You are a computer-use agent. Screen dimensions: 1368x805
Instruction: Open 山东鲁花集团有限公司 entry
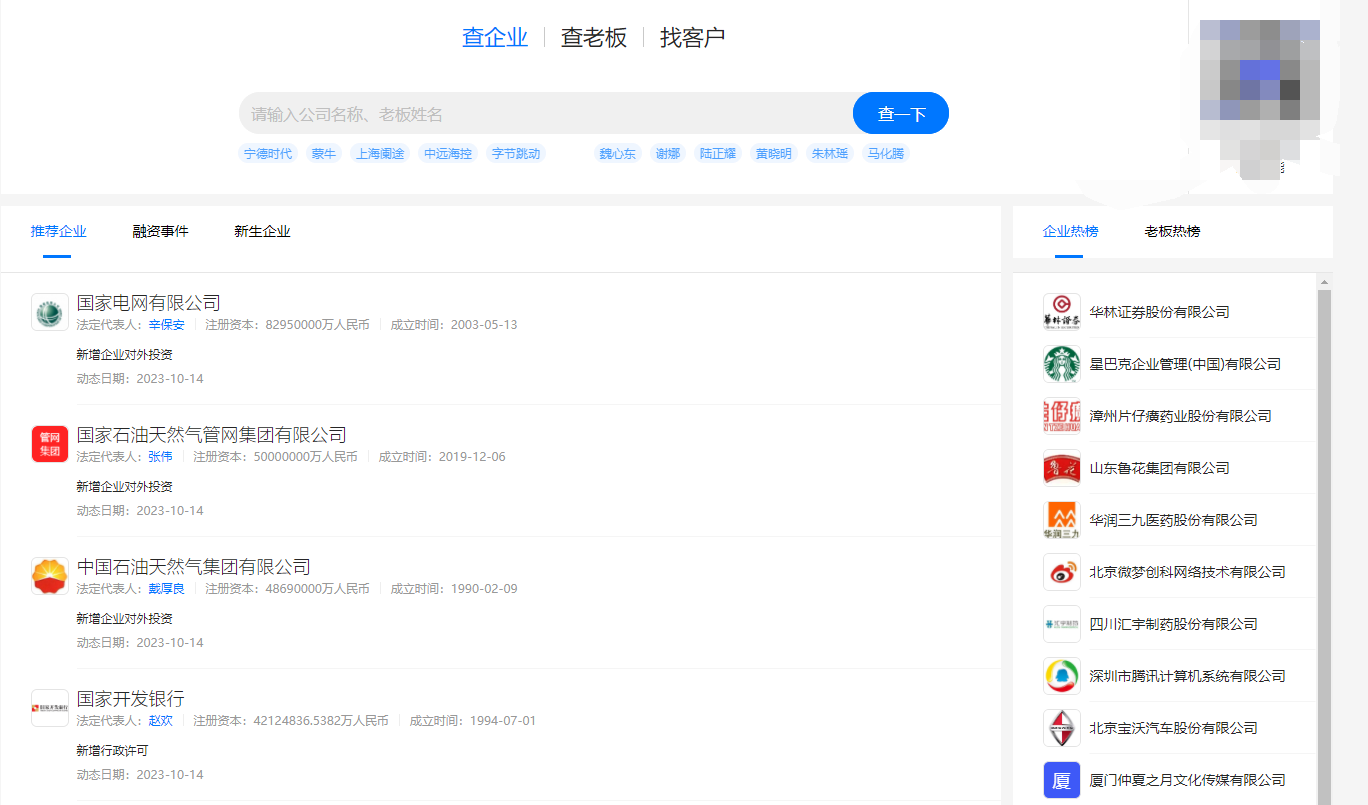(1160, 468)
